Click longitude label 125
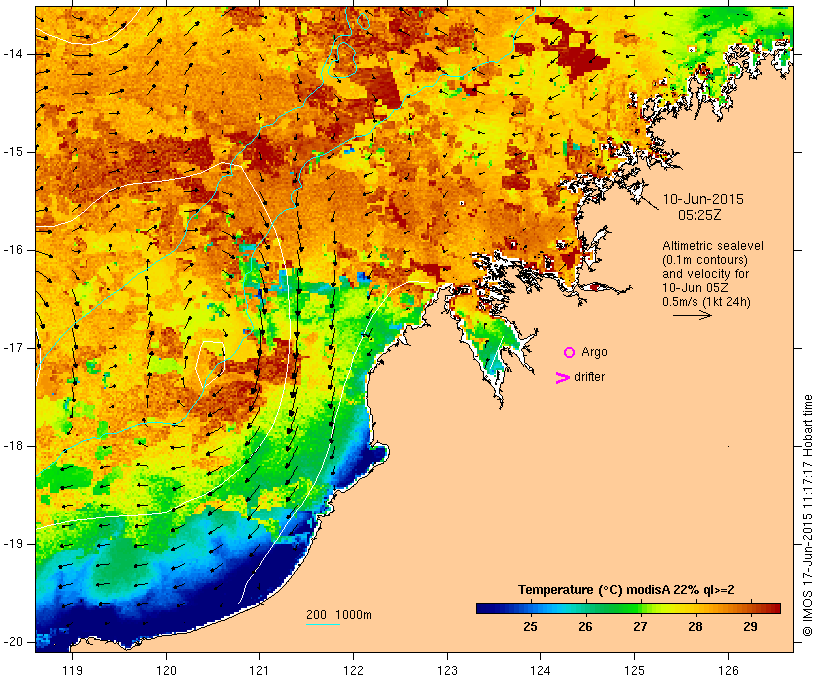 (634, 670)
